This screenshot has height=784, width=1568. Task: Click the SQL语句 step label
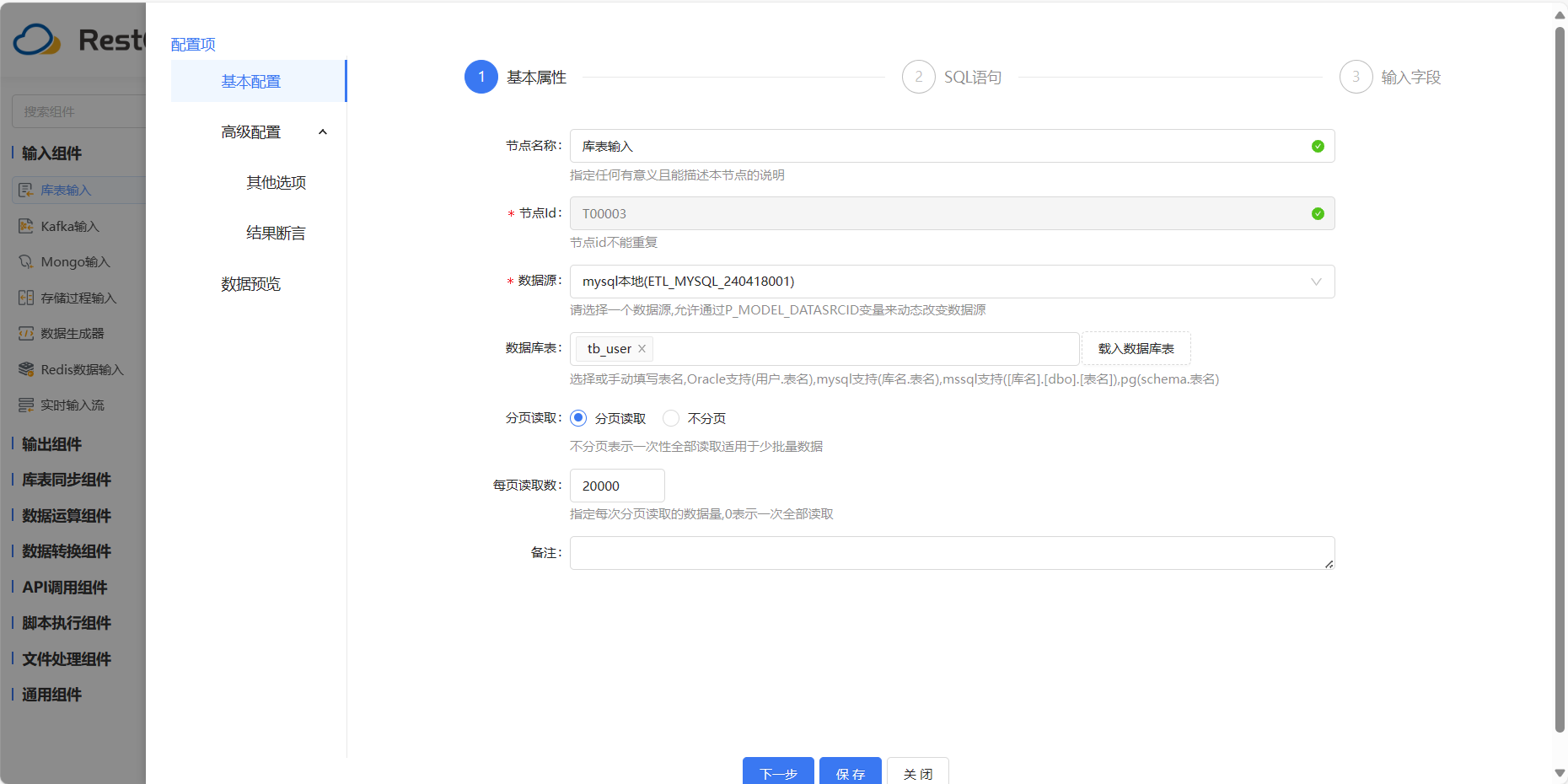(x=973, y=78)
